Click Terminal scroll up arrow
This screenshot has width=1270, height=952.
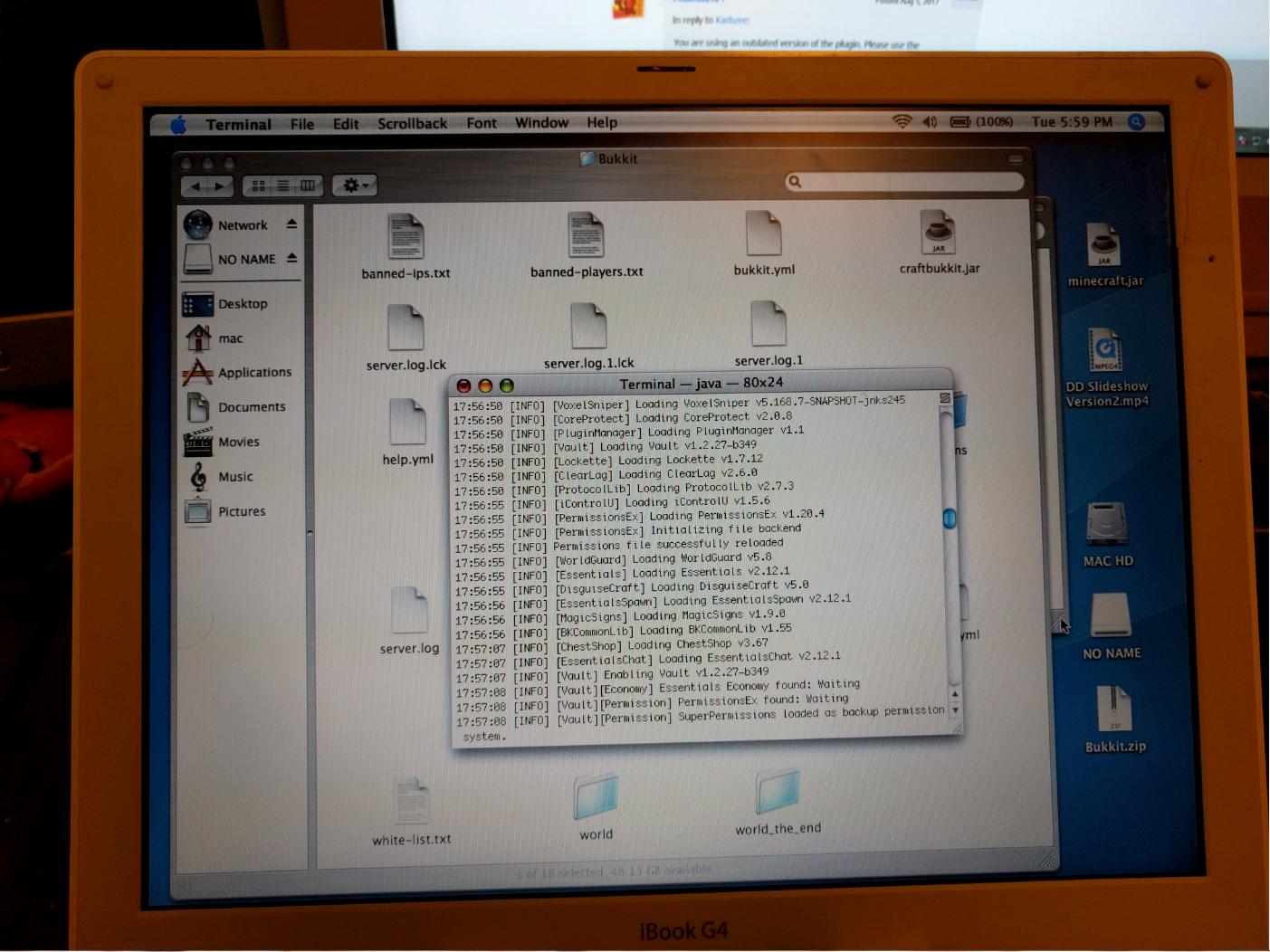click(x=954, y=694)
